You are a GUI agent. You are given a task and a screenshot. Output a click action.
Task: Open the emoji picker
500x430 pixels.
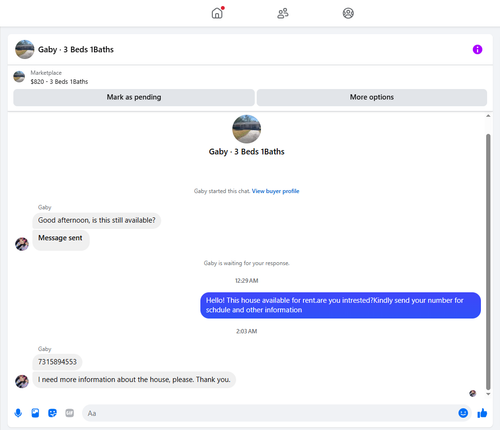click(x=463, y=413)
